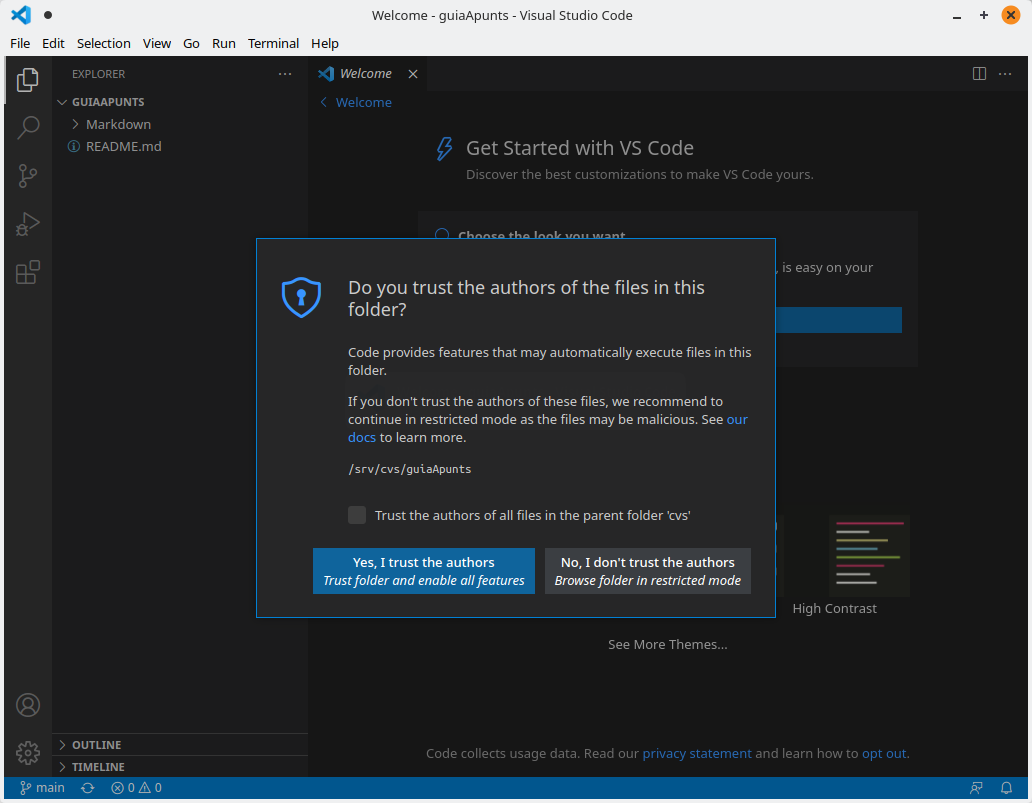Open the Run and Debug view
The image size is (1032, 803).
pyautogui.click(x=28, y=224)
